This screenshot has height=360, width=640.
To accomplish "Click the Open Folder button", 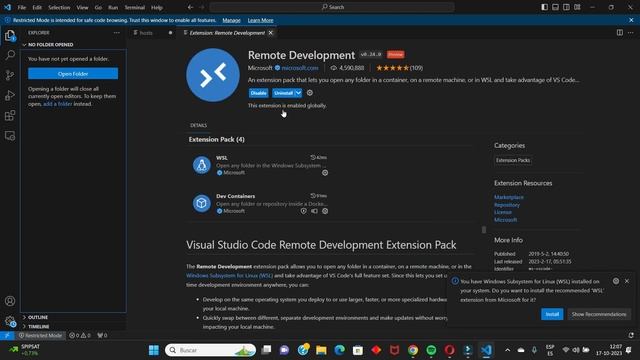I will 73,73.
